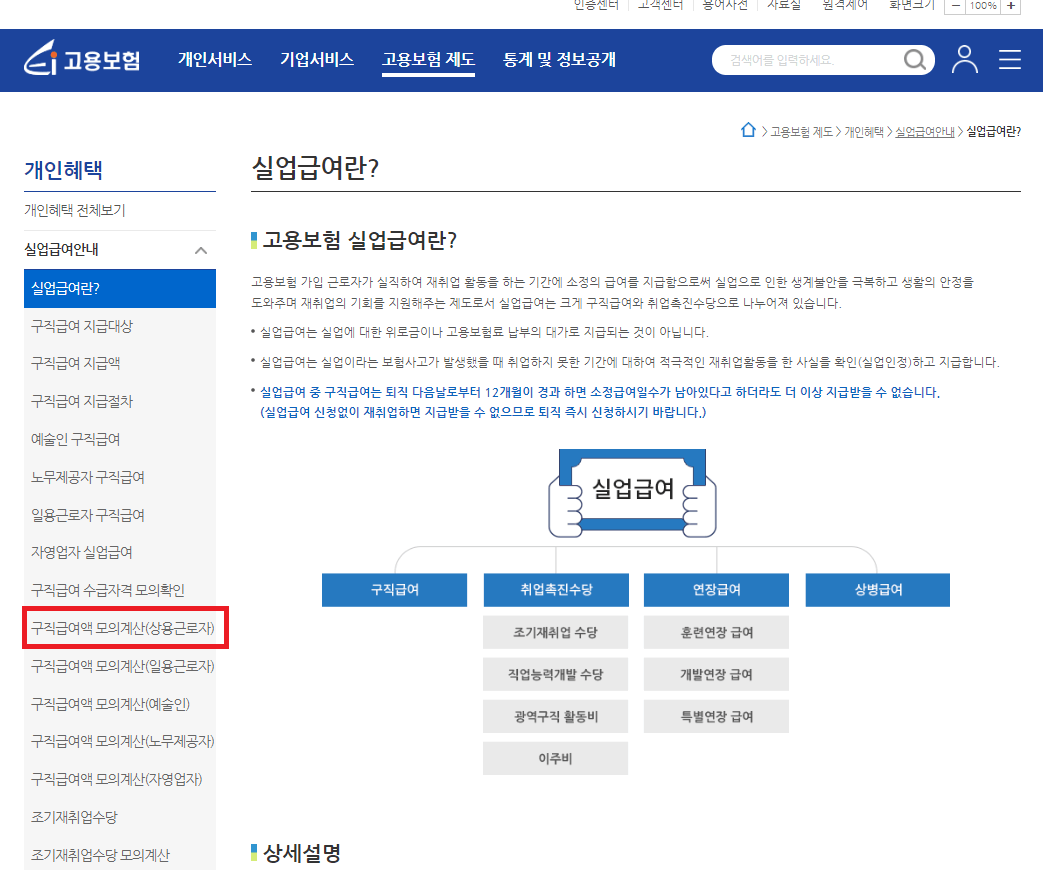The width and height of the screenshot is (1043, 870).
Task: Click the home icon in the breadcrumb
Action: (748, 130)
